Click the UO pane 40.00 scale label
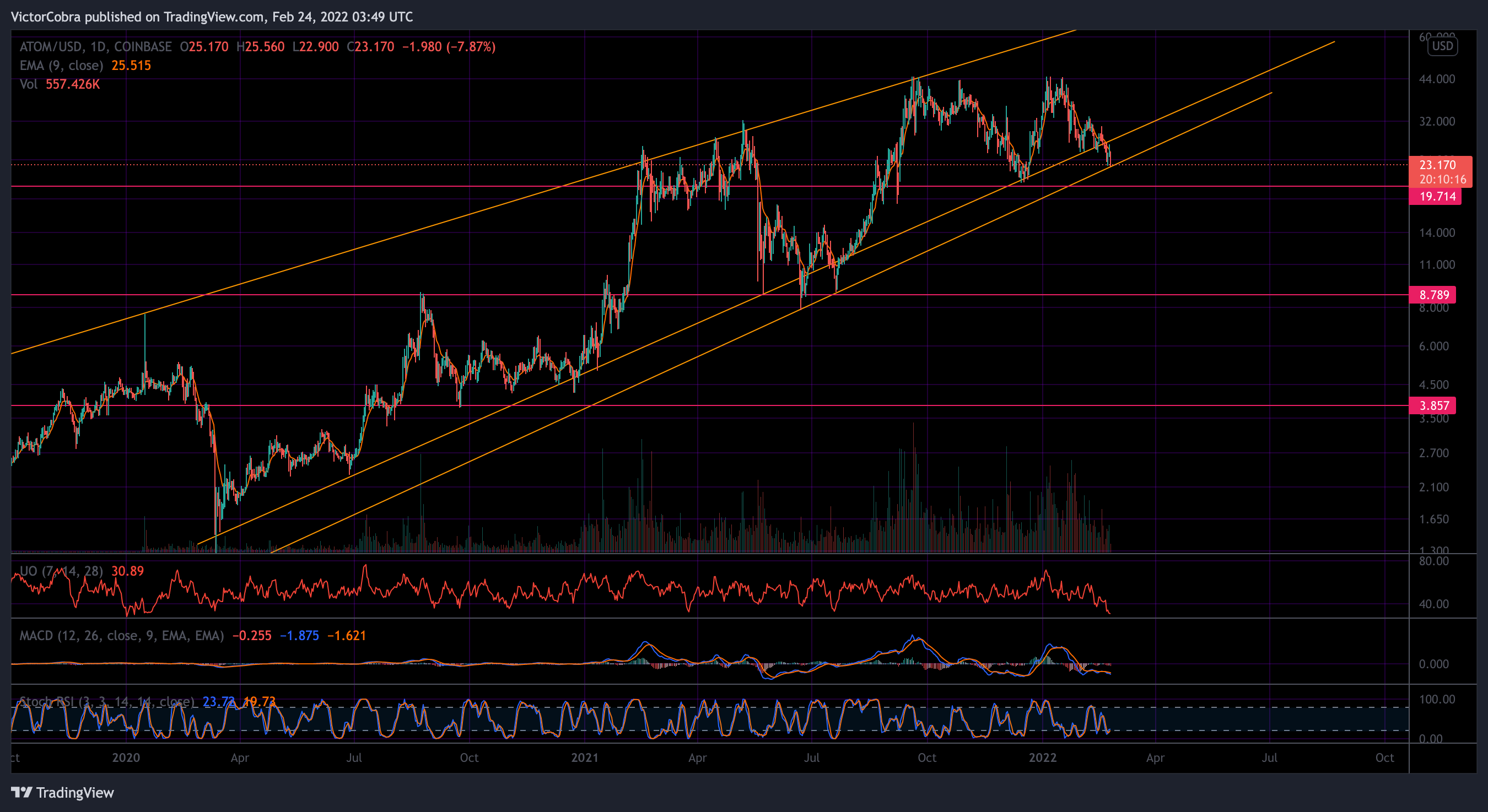Screen dimensions: 1488x812 pyautogui.click(x=1433, y=604)
